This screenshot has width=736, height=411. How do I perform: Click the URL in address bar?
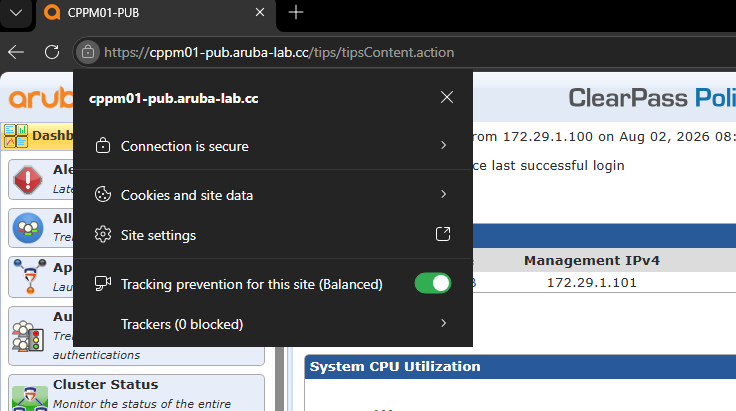(x=279, y=52)
